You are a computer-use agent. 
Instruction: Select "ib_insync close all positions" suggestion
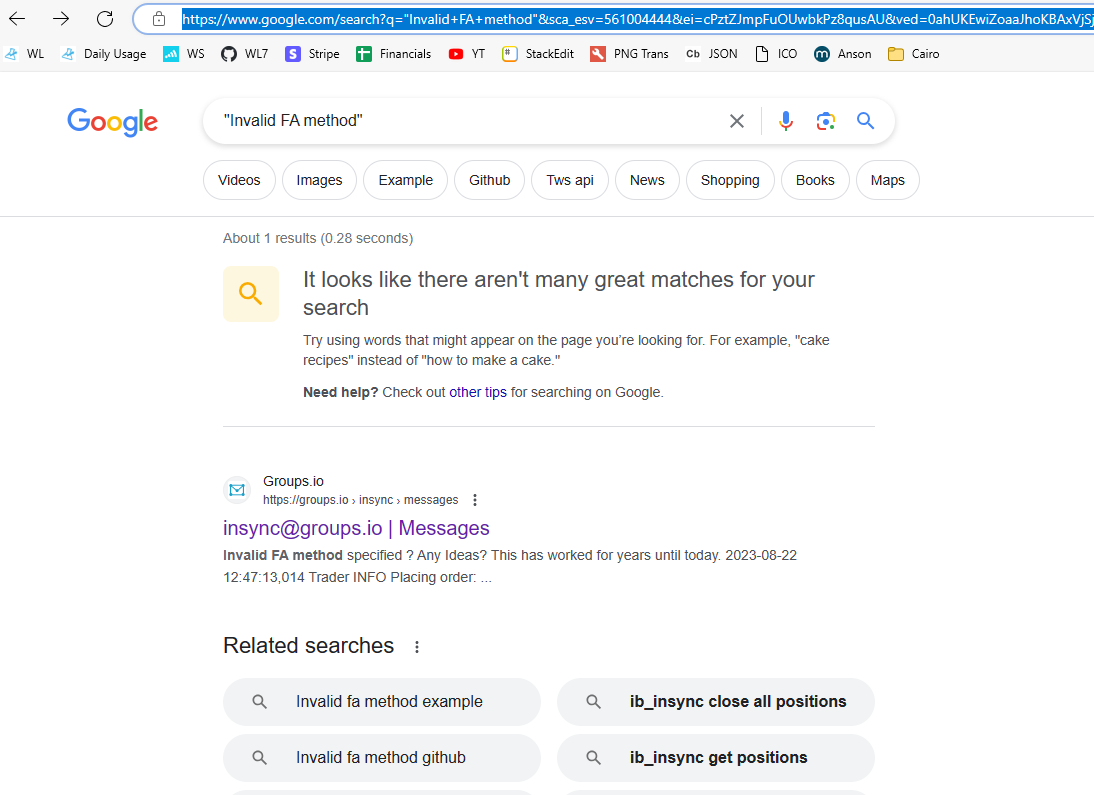[738, 702]
